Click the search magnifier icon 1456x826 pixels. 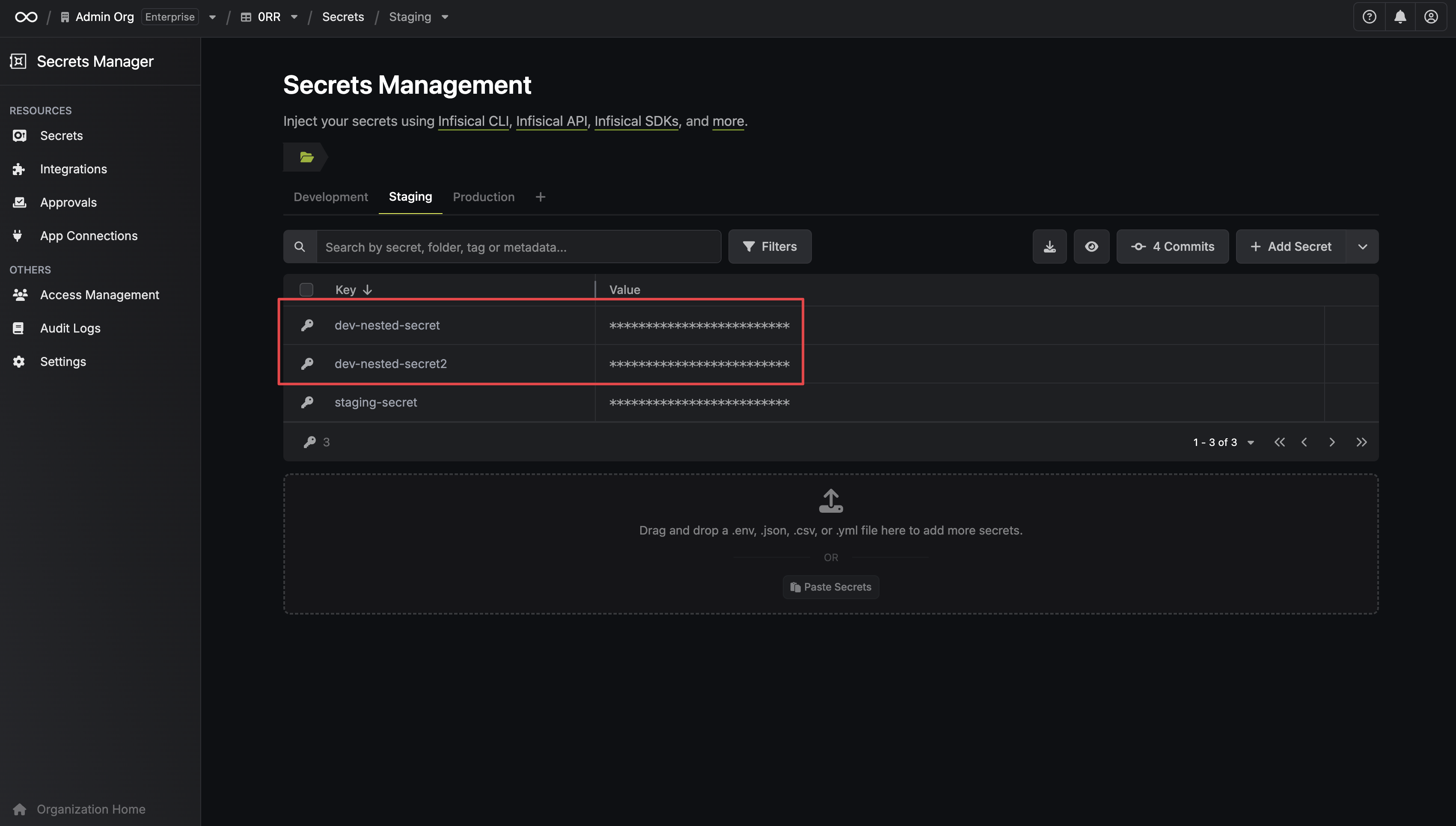[x=300, y=247]
